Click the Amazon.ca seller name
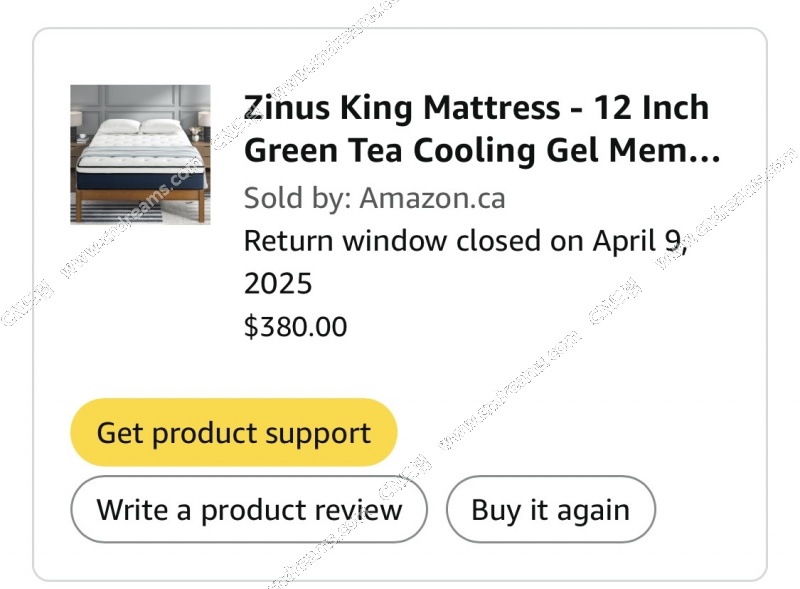Viewport: 800px width, 589px height. [432, 198]
